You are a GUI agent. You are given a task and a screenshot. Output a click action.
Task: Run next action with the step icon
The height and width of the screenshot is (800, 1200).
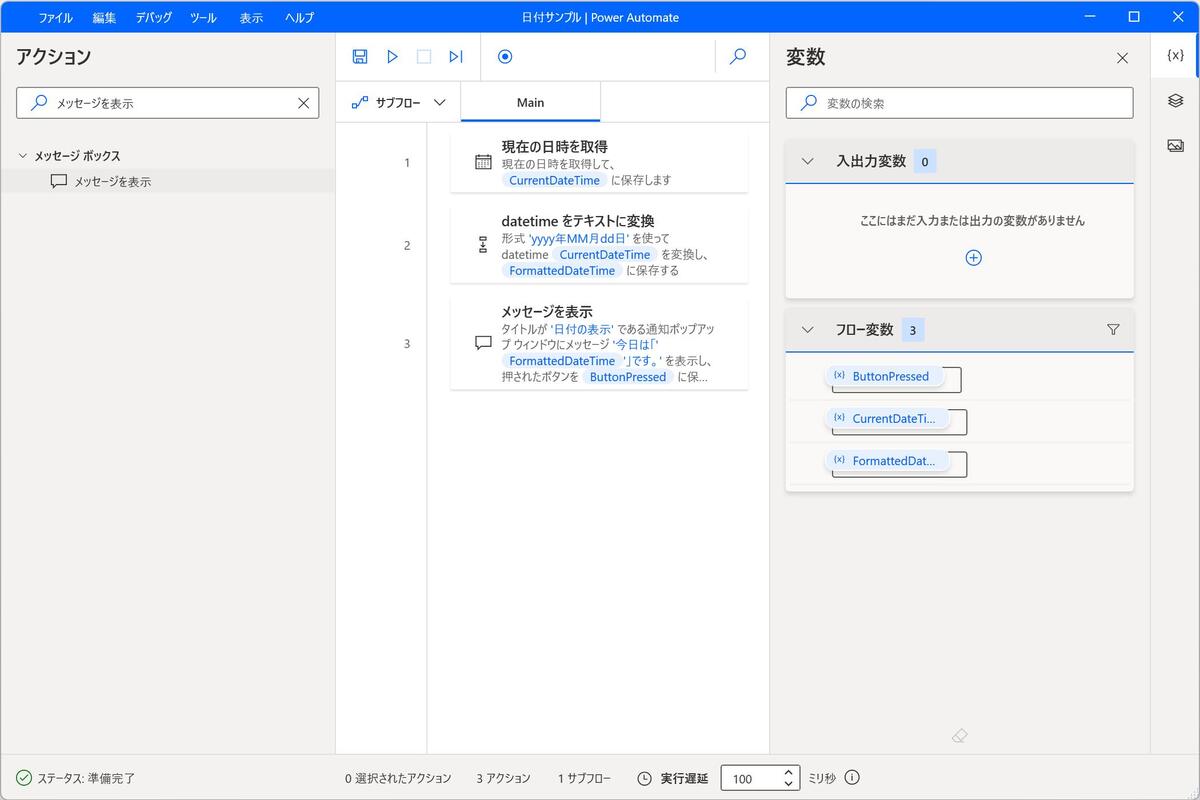456,57
